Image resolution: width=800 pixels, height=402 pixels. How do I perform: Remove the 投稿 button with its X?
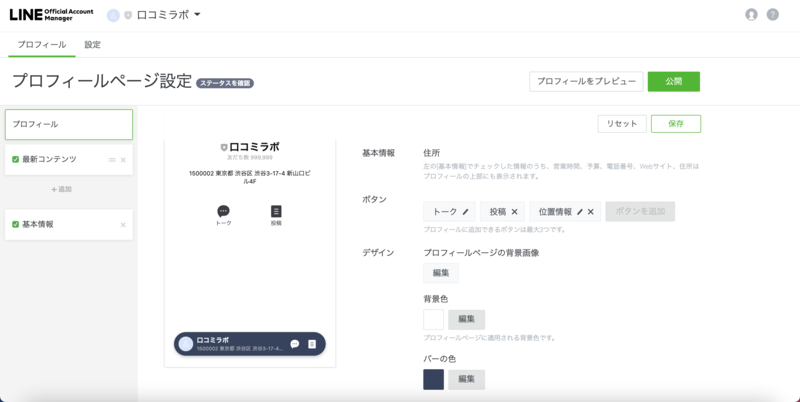tap(514, 212)
